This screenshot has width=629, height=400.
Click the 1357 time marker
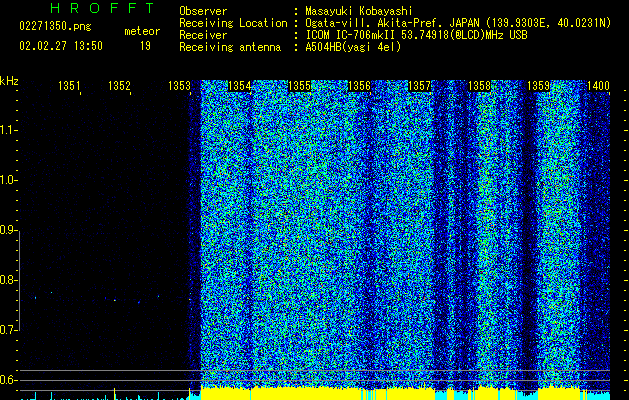pos(419,86)
